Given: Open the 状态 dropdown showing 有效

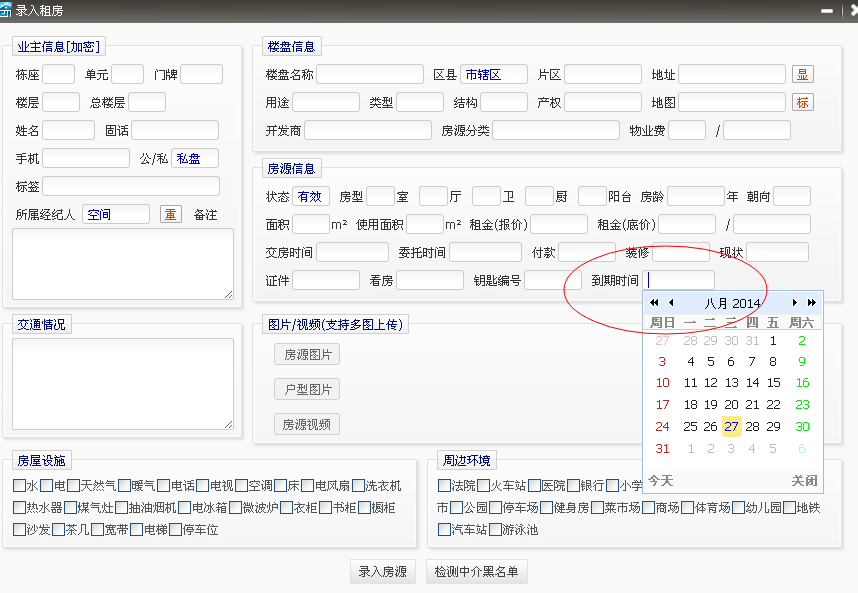Looking at the screenshot, I should (x=310, y=197).
